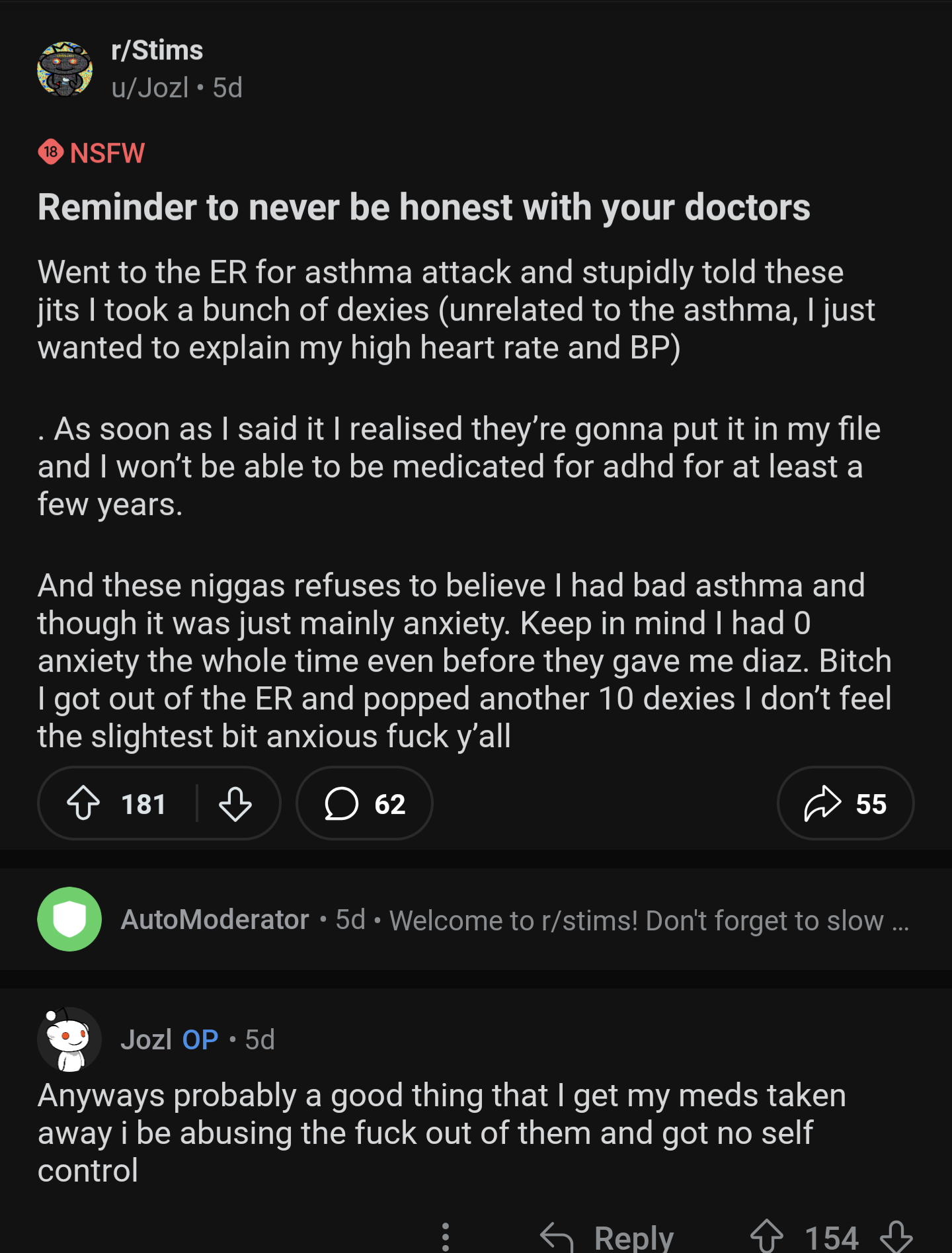Select Jozl's comment text body

(442, 1133)
